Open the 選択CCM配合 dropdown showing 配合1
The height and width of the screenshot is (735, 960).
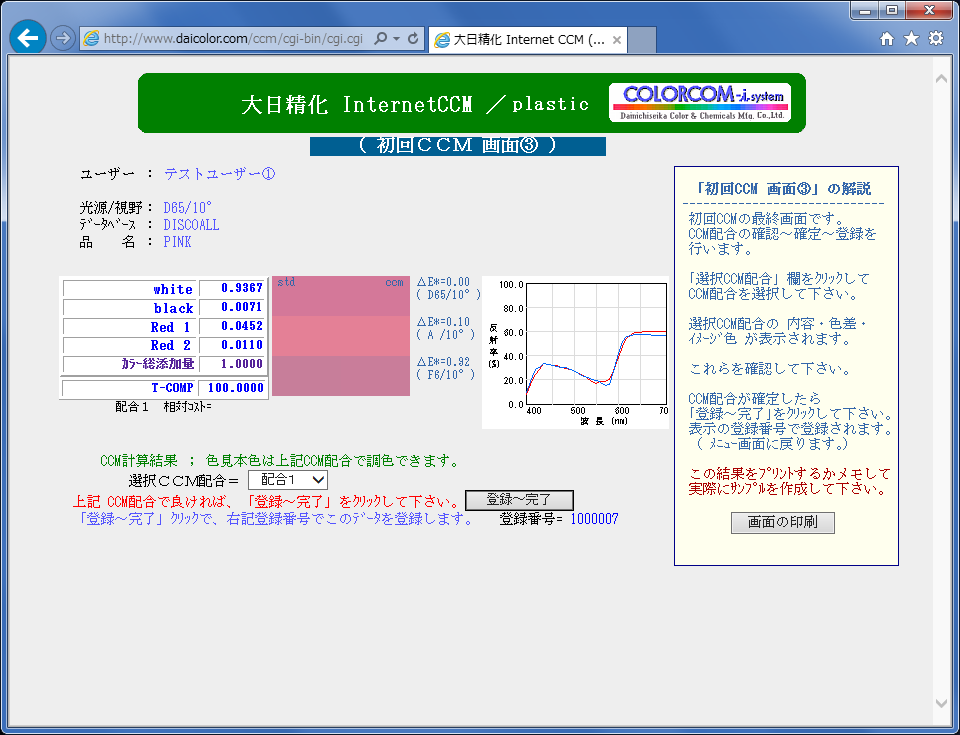[288, 480]
